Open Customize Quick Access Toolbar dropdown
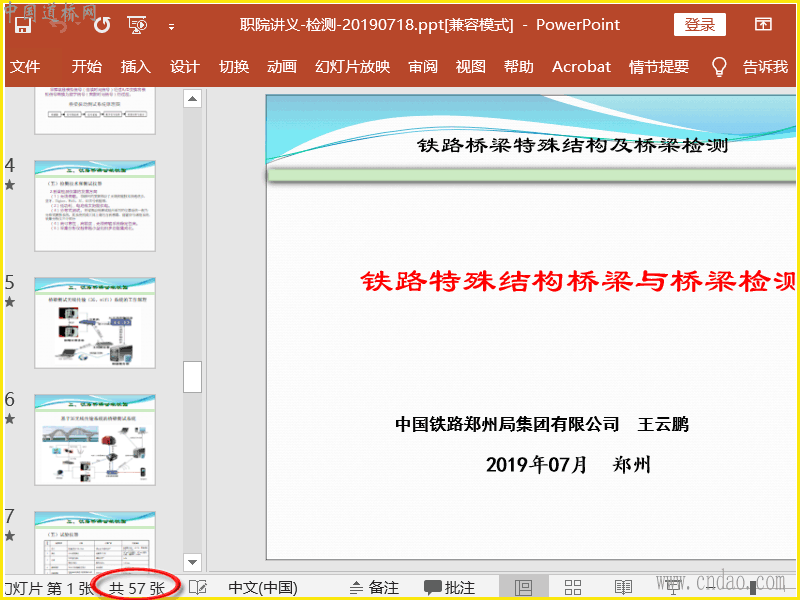Viewport: 800px width, 600px height. (x=171, y=27)
